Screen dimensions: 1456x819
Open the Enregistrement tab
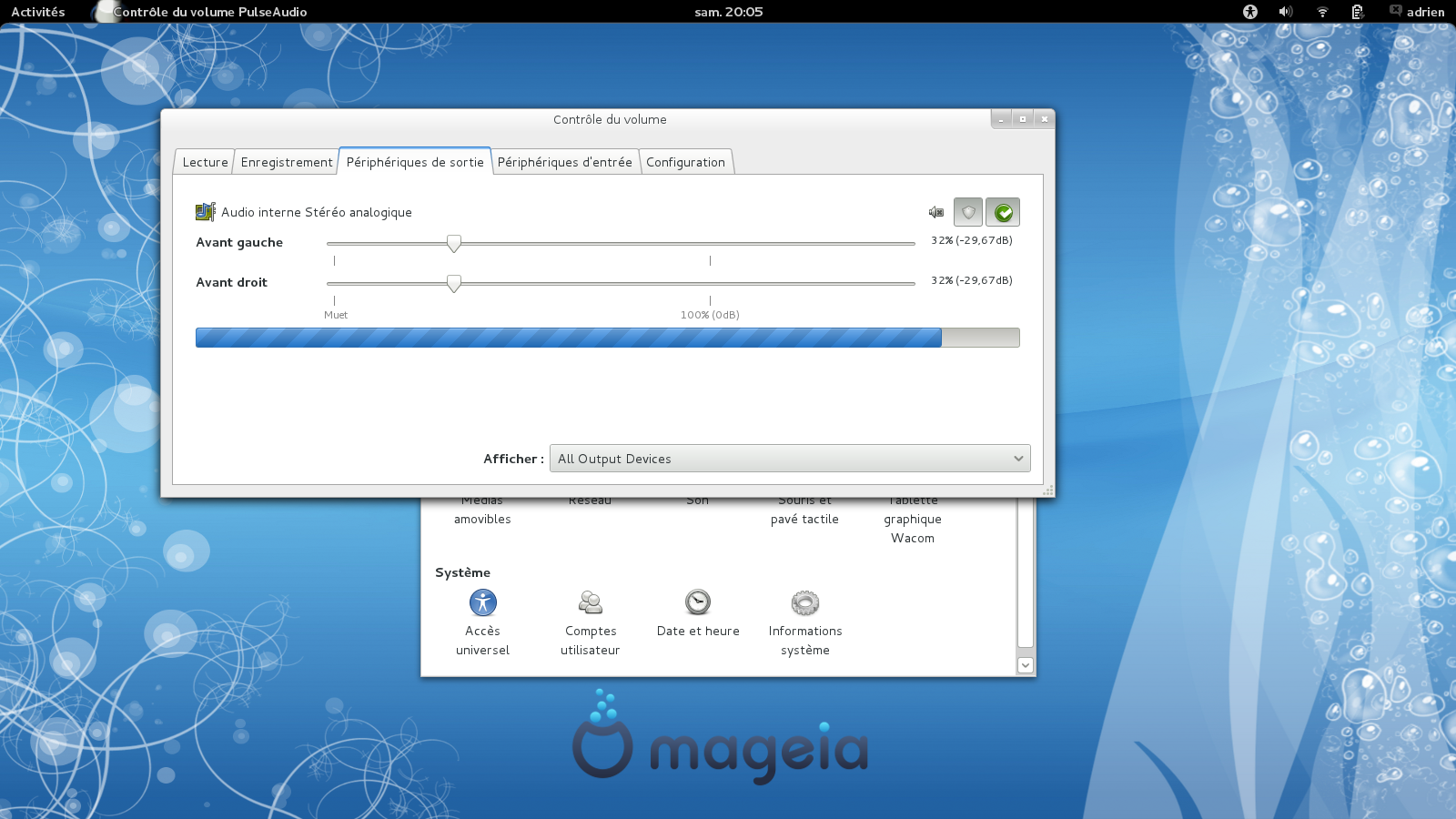pyautogui.click(x=287, y=162)
